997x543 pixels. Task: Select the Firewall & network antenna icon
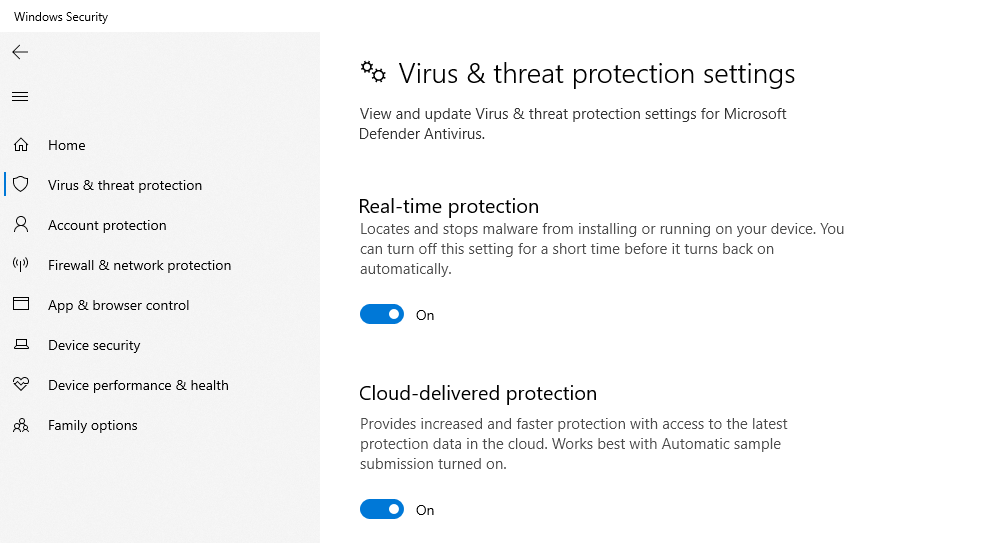21,265
